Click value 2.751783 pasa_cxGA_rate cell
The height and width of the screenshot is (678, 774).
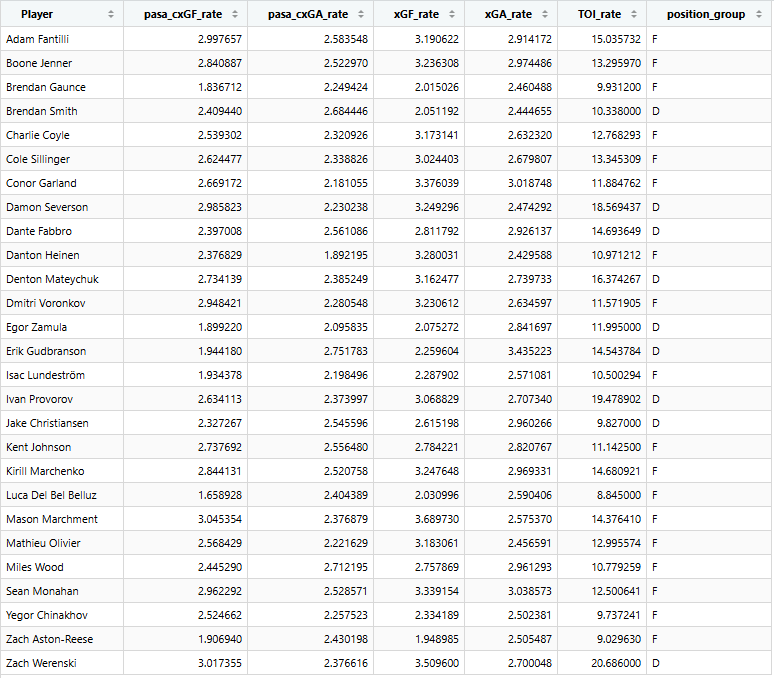(346, 351)
